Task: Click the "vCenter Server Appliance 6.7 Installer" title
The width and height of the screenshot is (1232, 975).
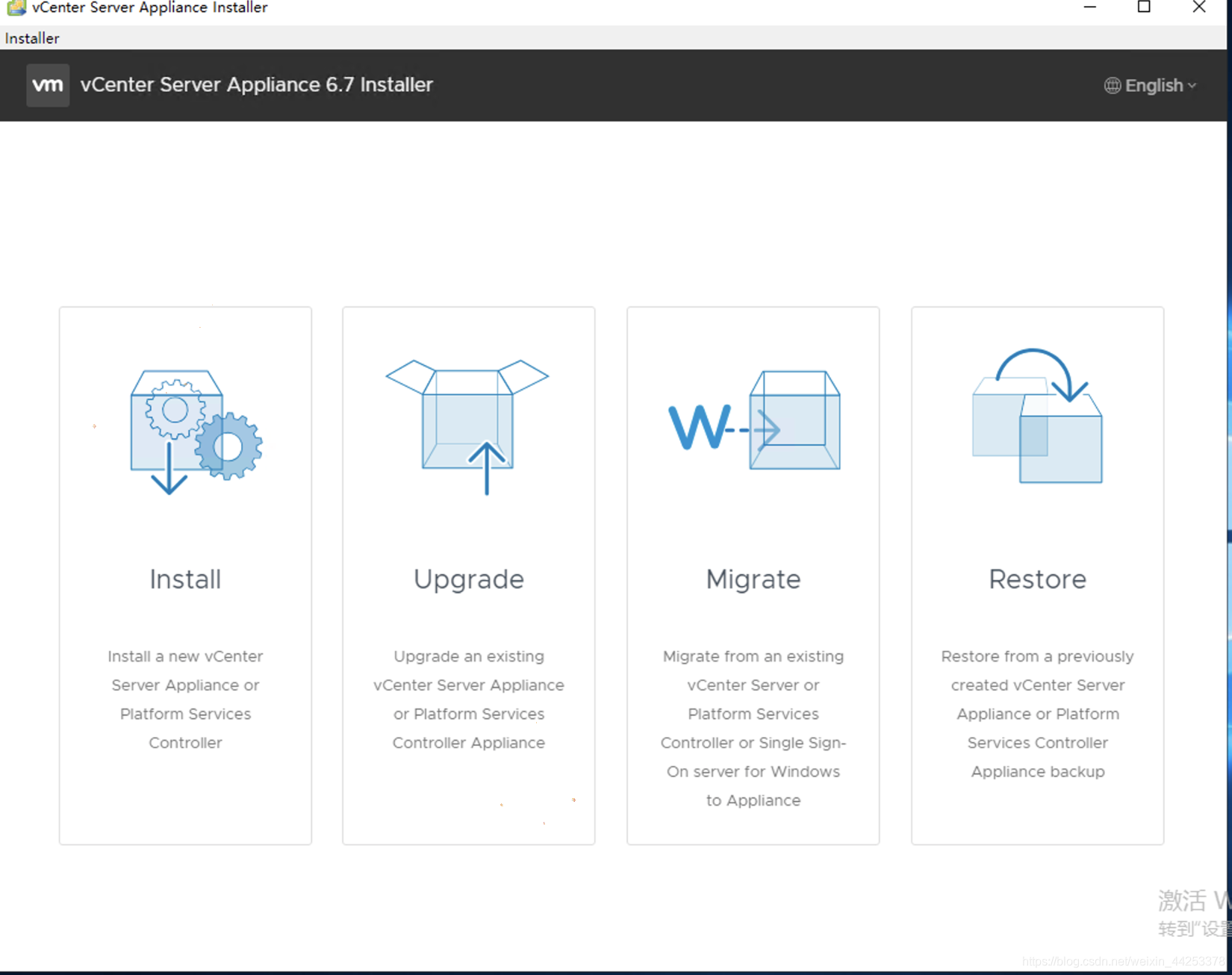Action: tap(257, 85)
